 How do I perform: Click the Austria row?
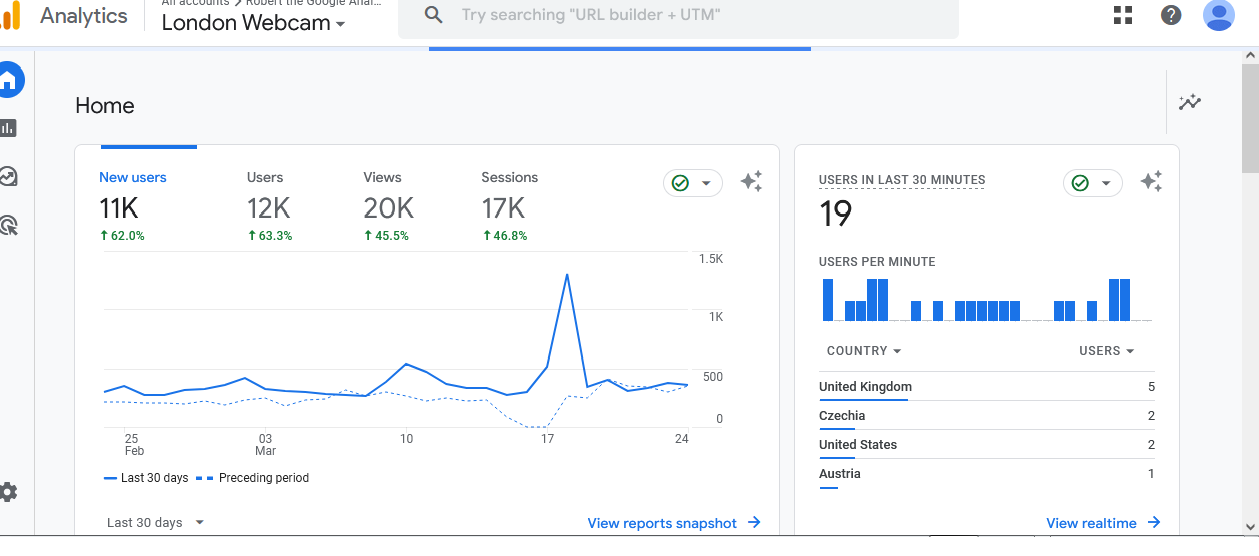(987, 474)
